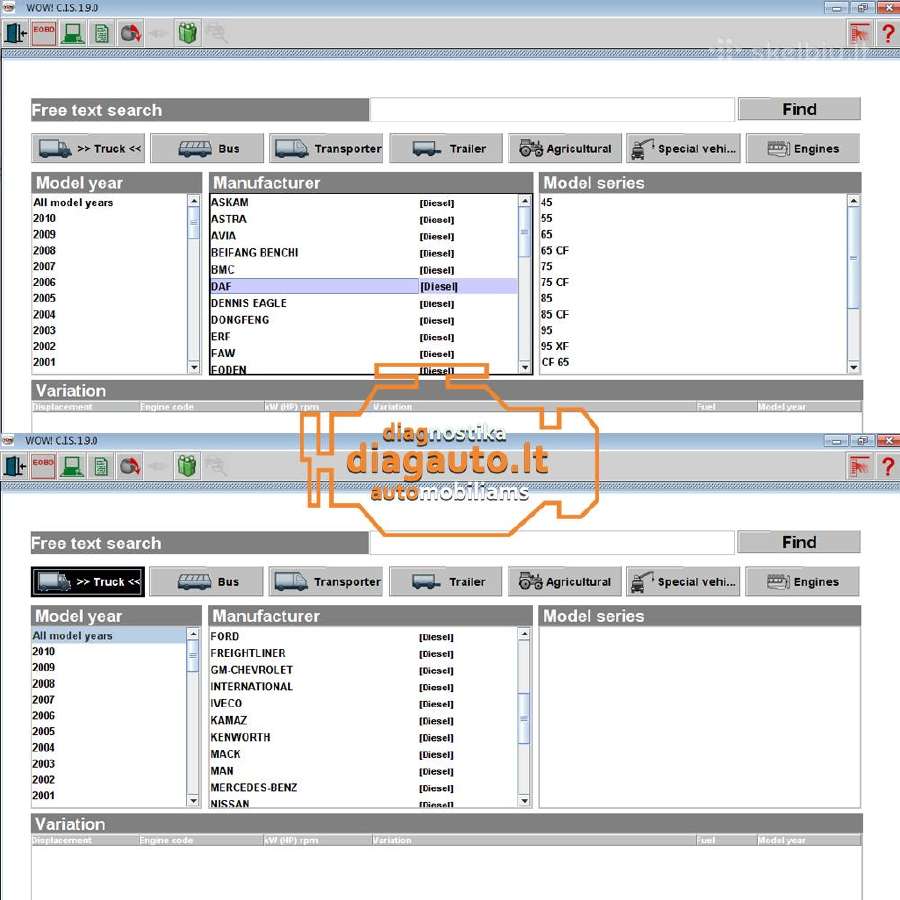The width and height of the screenshot is (900, 900).
Task: Click the Manufacturer list up arrow, top window
Action: [x=525, y=201]
